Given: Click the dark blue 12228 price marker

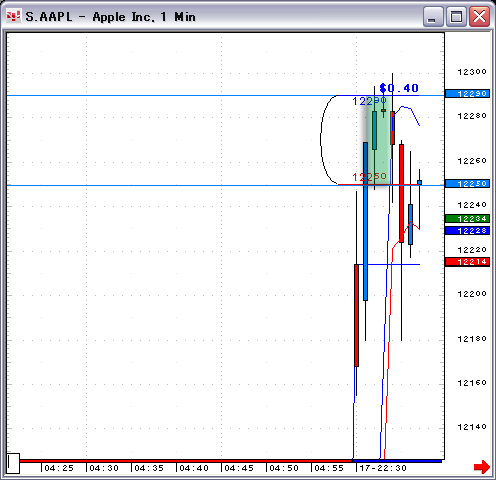Looking at the screenshot, I should point(467,231).
